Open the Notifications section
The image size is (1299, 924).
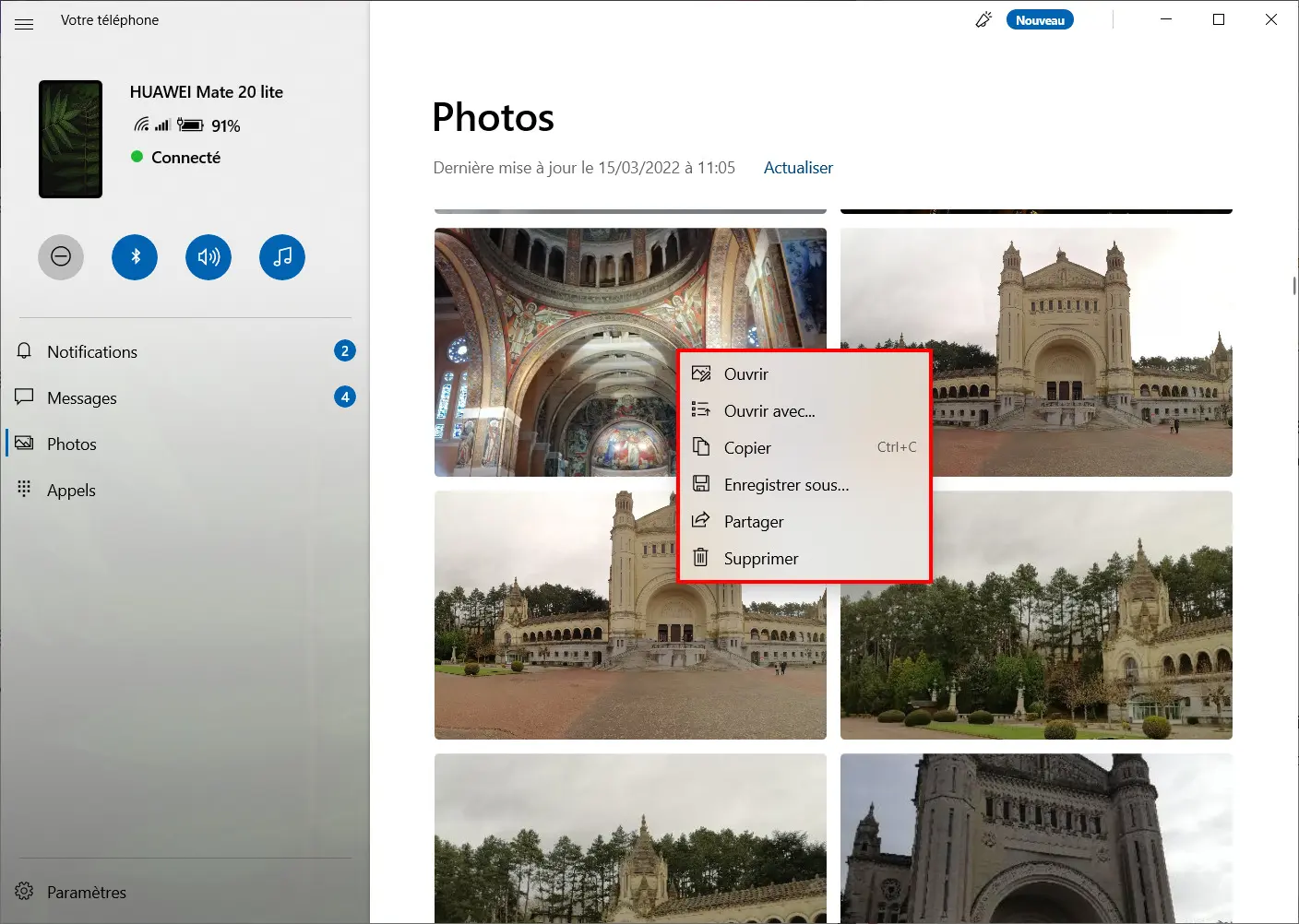pos(185,351)
